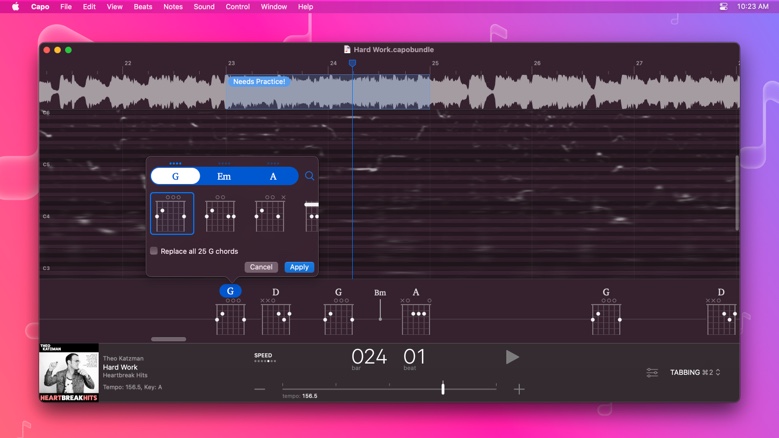Viewport: 779px width, 438px height.
Task: Select the D chord after highlighted G
Action: coord(276,313)
